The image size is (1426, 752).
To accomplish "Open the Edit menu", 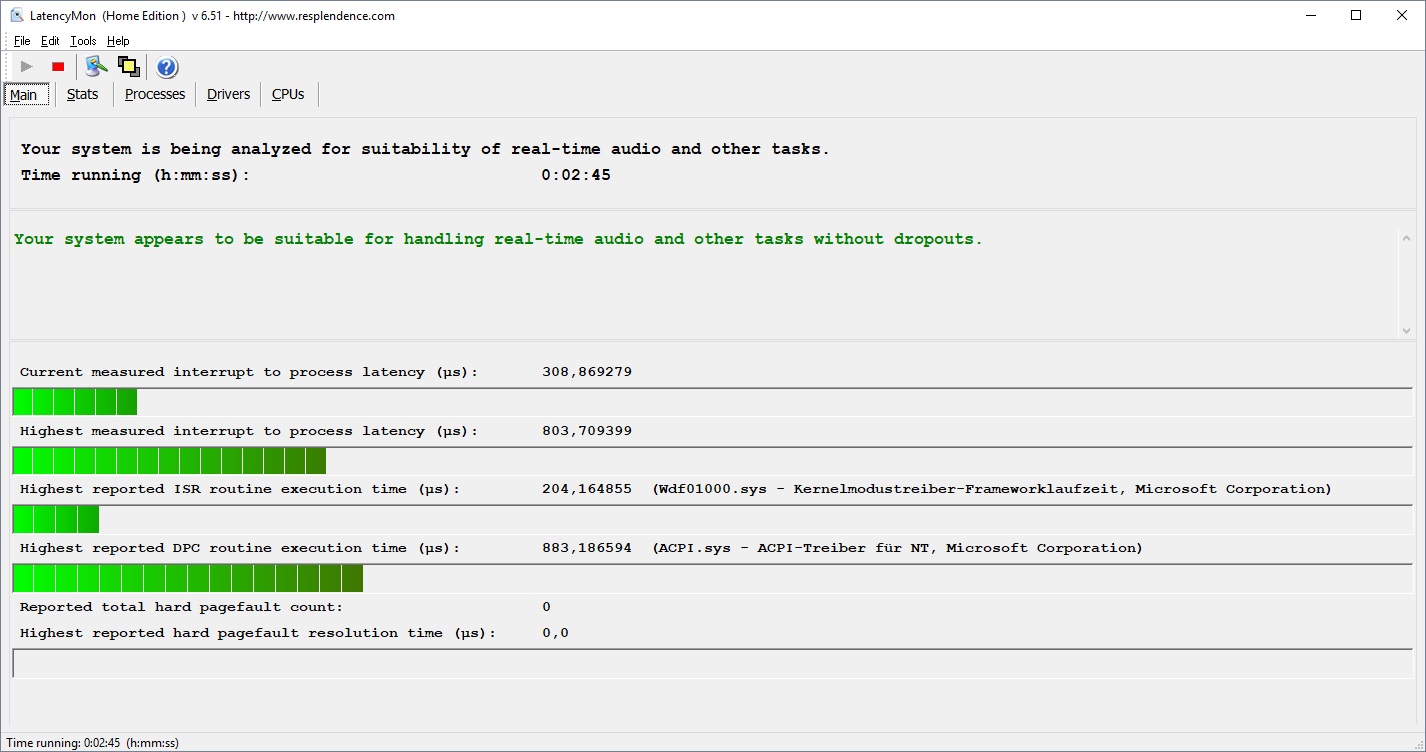I will 50,41.
